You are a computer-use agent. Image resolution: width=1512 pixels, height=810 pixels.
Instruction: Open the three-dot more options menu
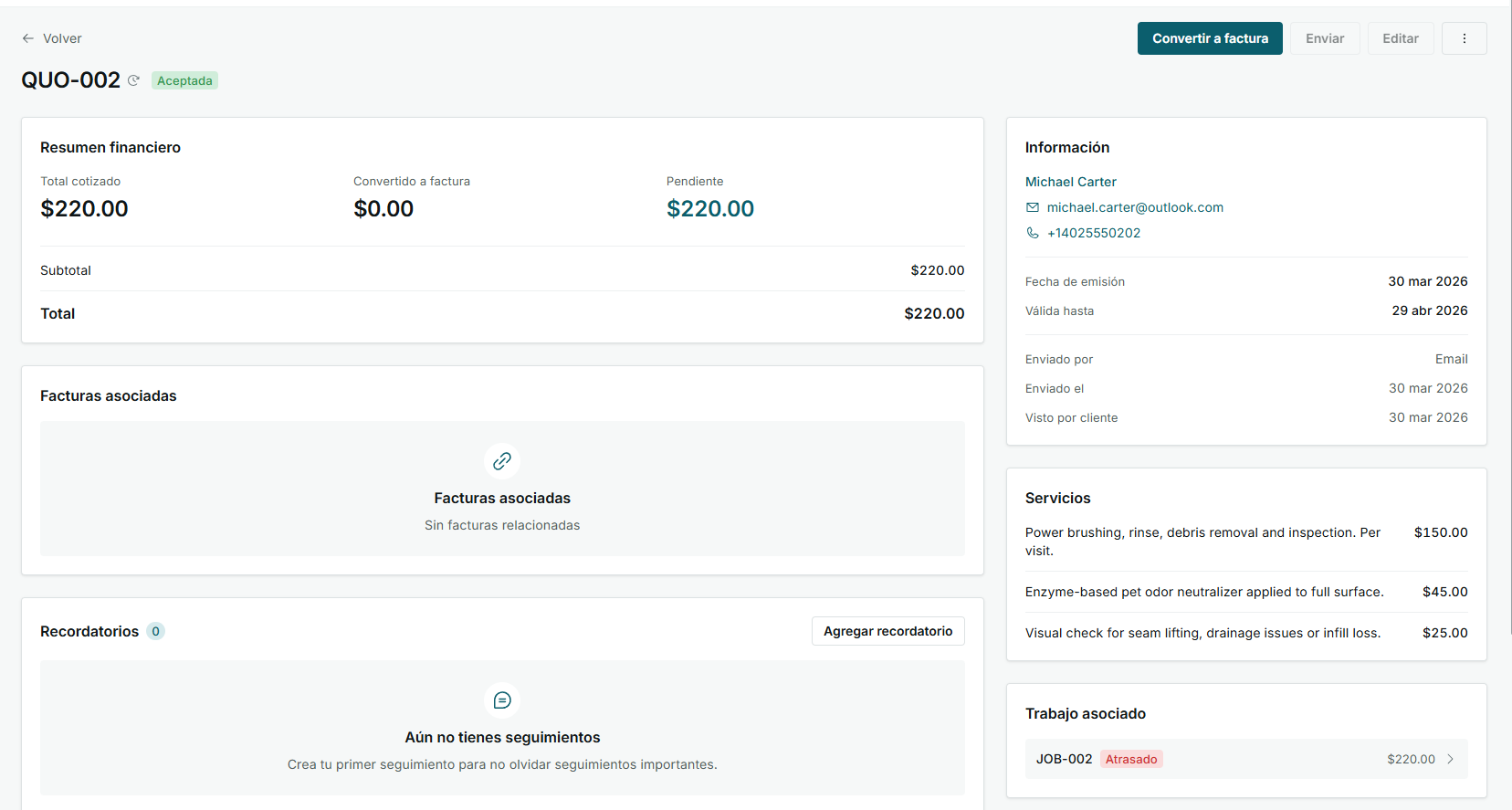1465,38
